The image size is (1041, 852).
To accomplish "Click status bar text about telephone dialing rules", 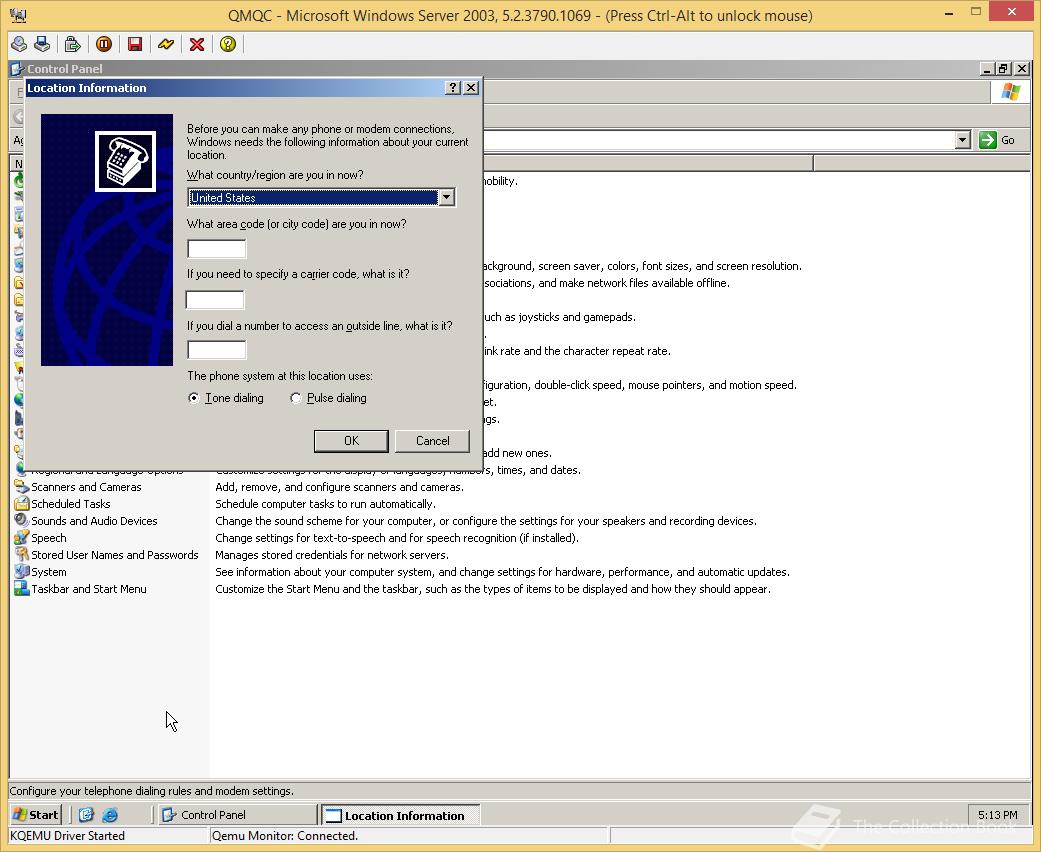I will coord(151,791).
